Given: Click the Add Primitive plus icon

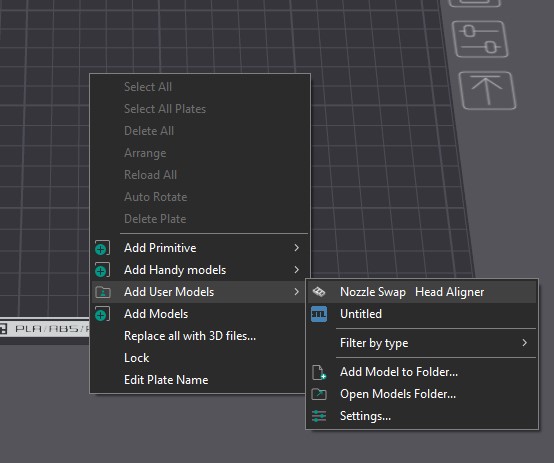Looking at the screenshot, I should [x=102, y=248].
